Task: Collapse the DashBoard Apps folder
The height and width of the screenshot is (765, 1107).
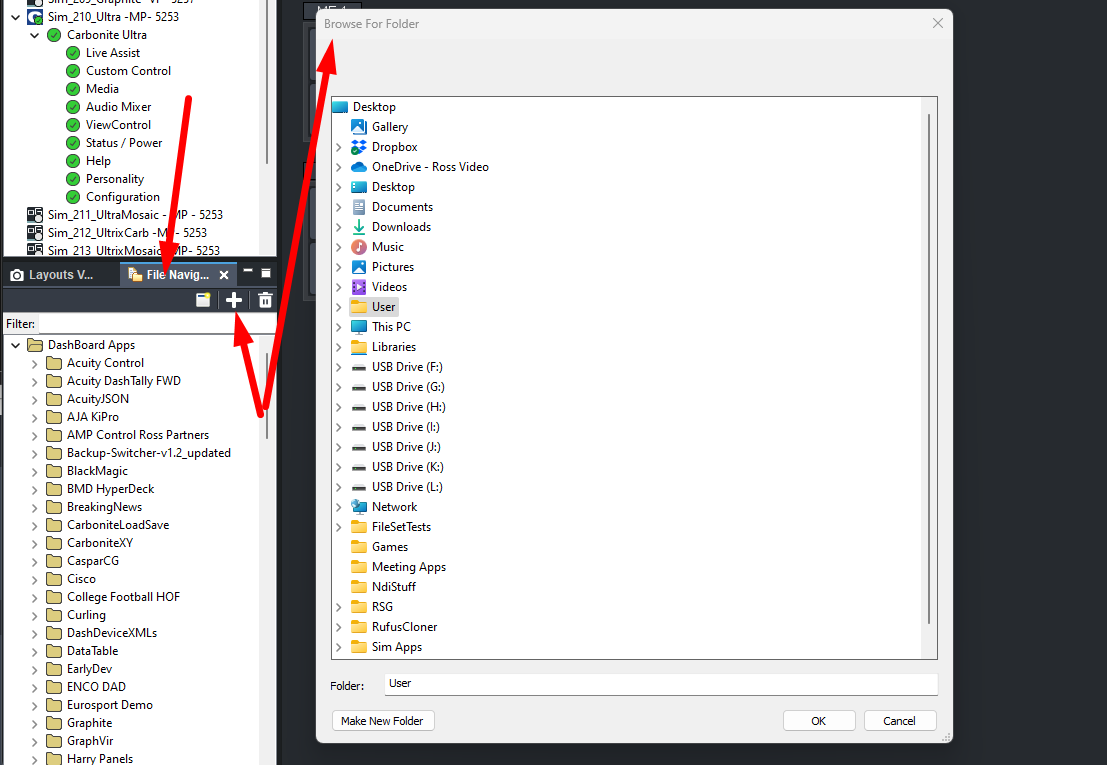Action: [16, 345]
